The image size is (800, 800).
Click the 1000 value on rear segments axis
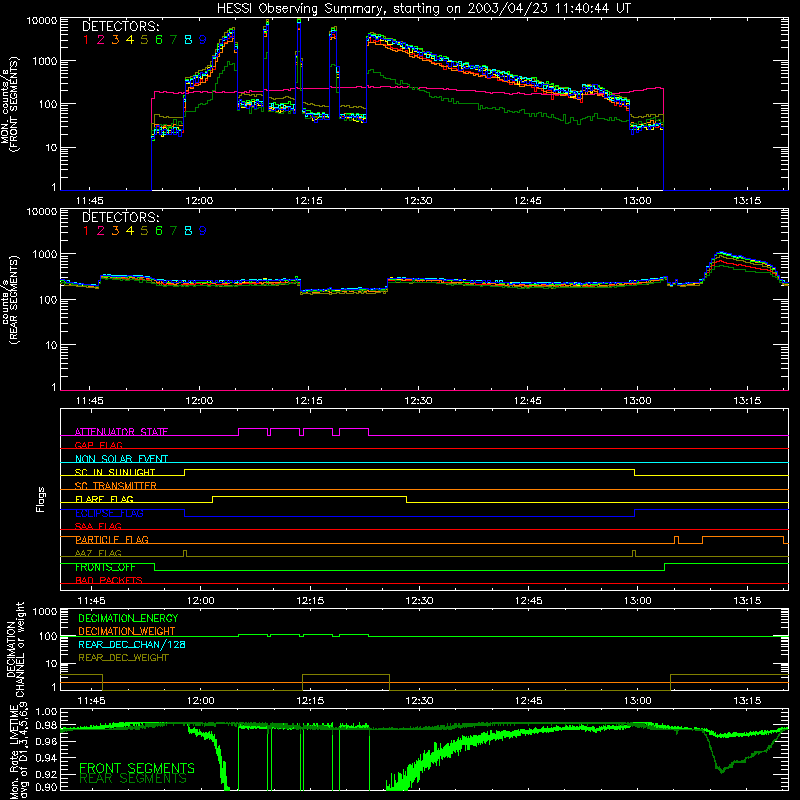[44, 254]
